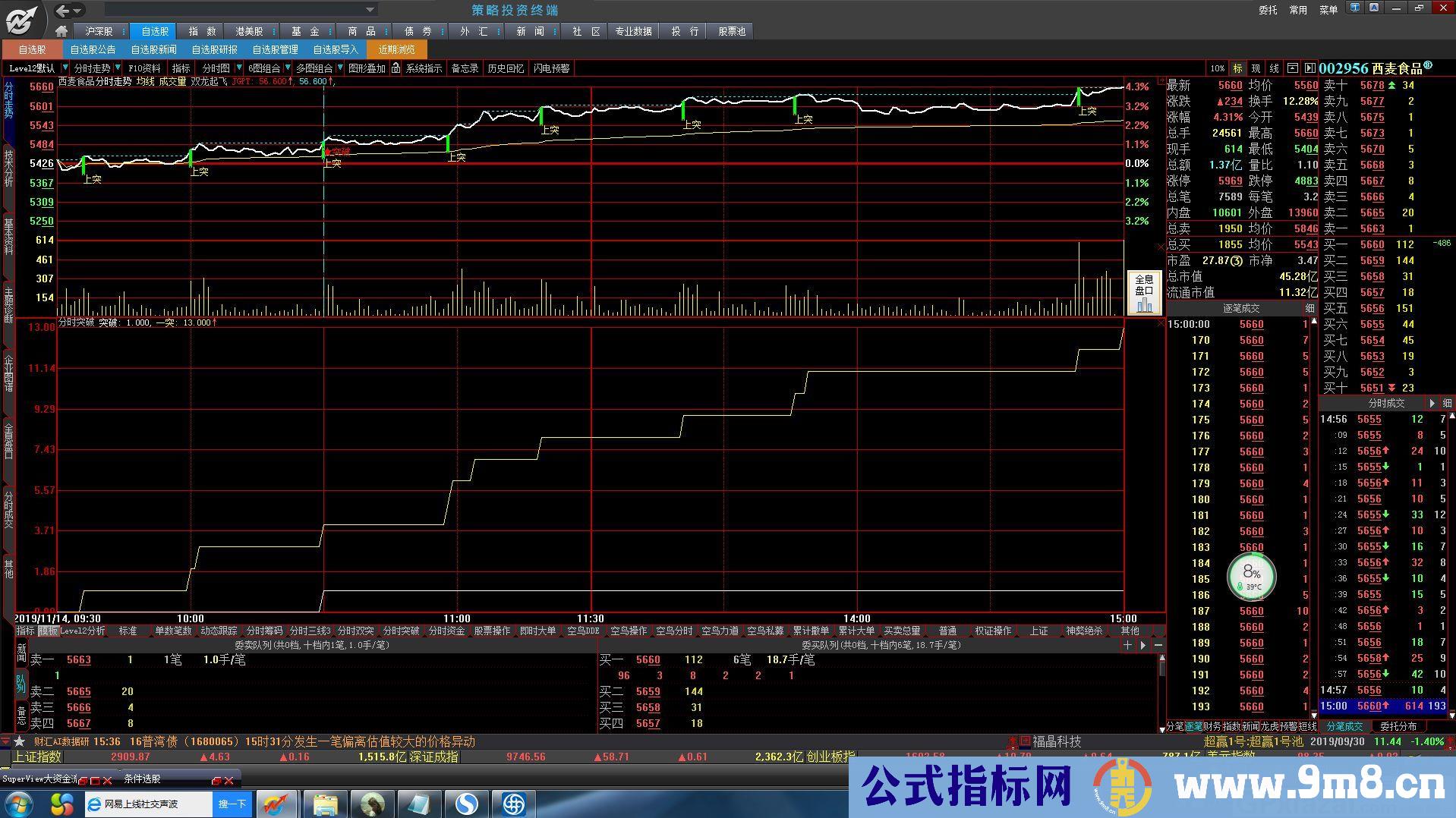1456x818 pixels.
Task: Click the arrow icon beside 分时成交 header
Action: 1432,403
